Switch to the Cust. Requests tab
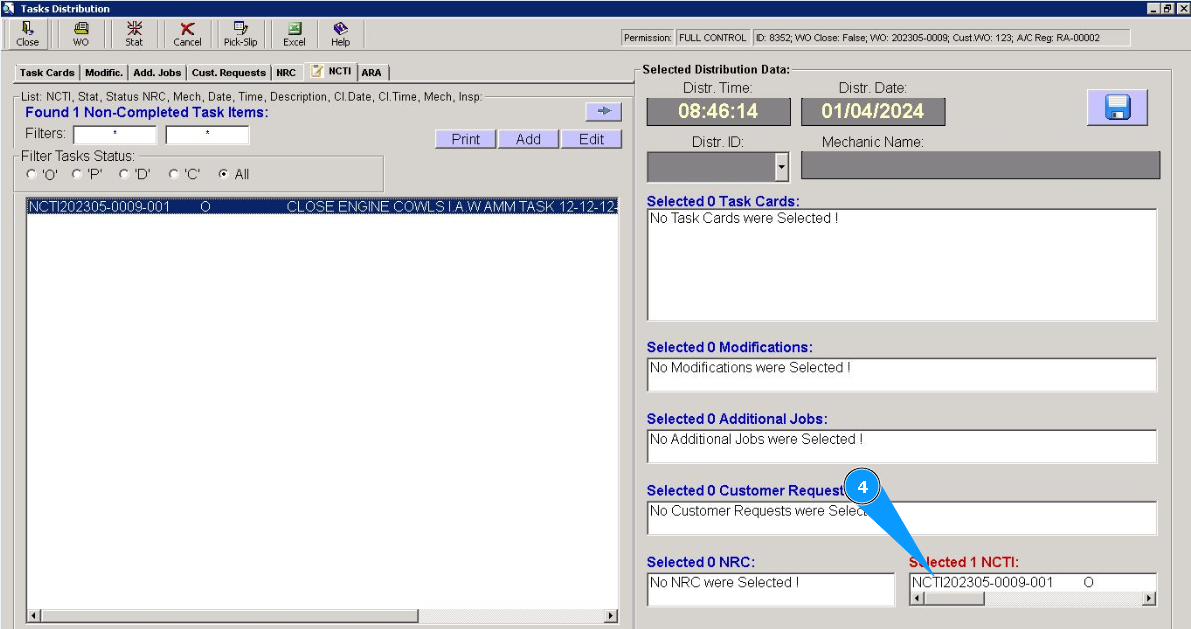The image size is (1191, 629). 229,73
